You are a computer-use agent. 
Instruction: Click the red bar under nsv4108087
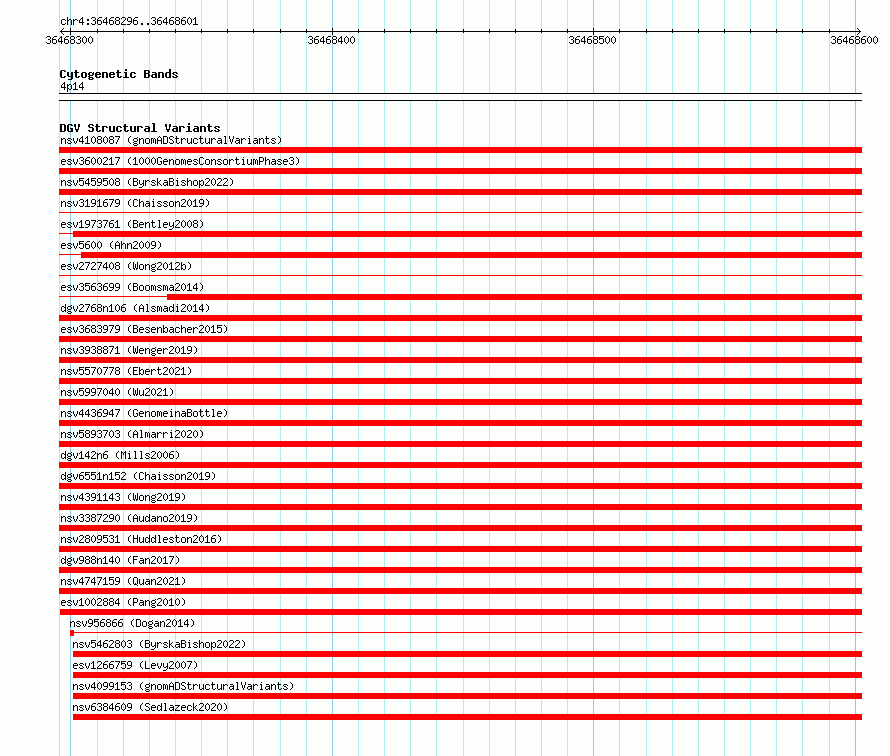point(460,150)
